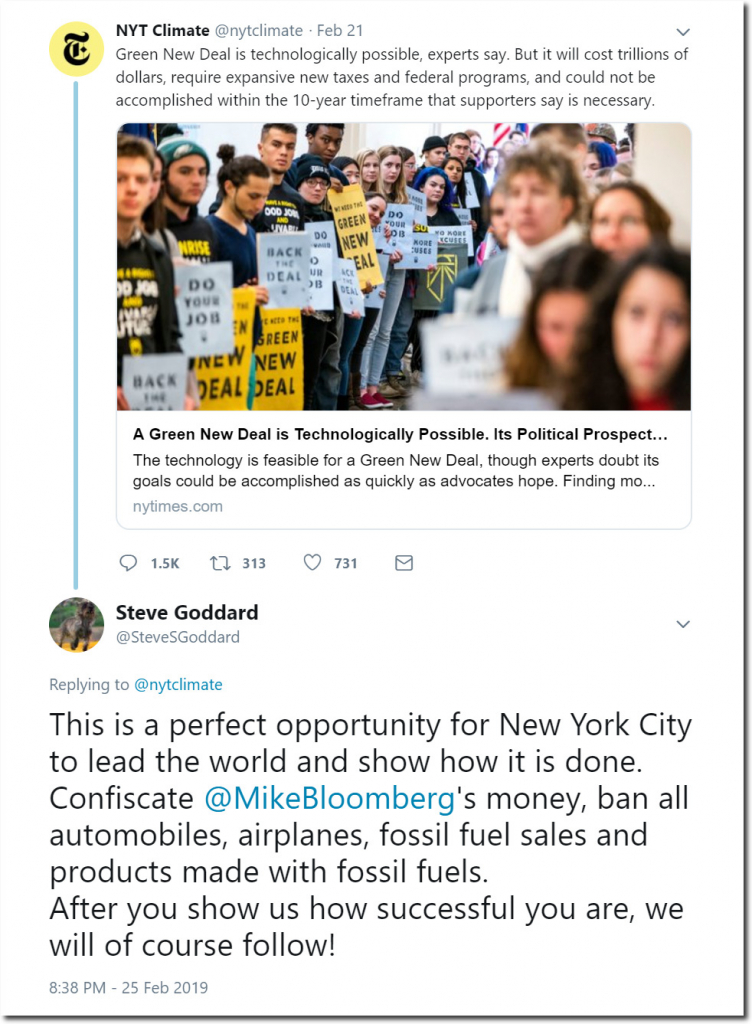Open Steve Goddard's profile avatar

pos(77,624)
